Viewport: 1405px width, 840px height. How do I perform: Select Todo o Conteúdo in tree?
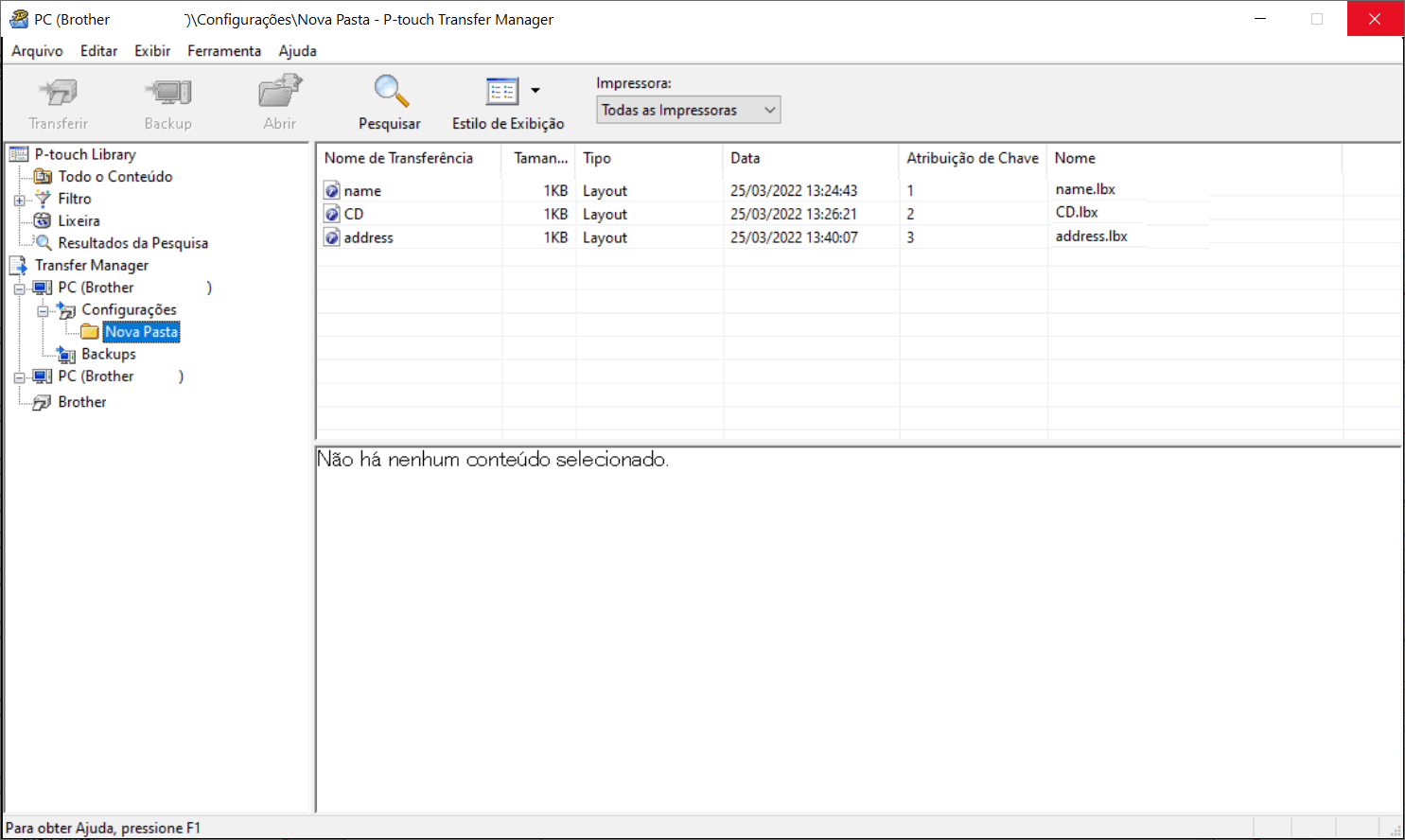tap(115, 177)
